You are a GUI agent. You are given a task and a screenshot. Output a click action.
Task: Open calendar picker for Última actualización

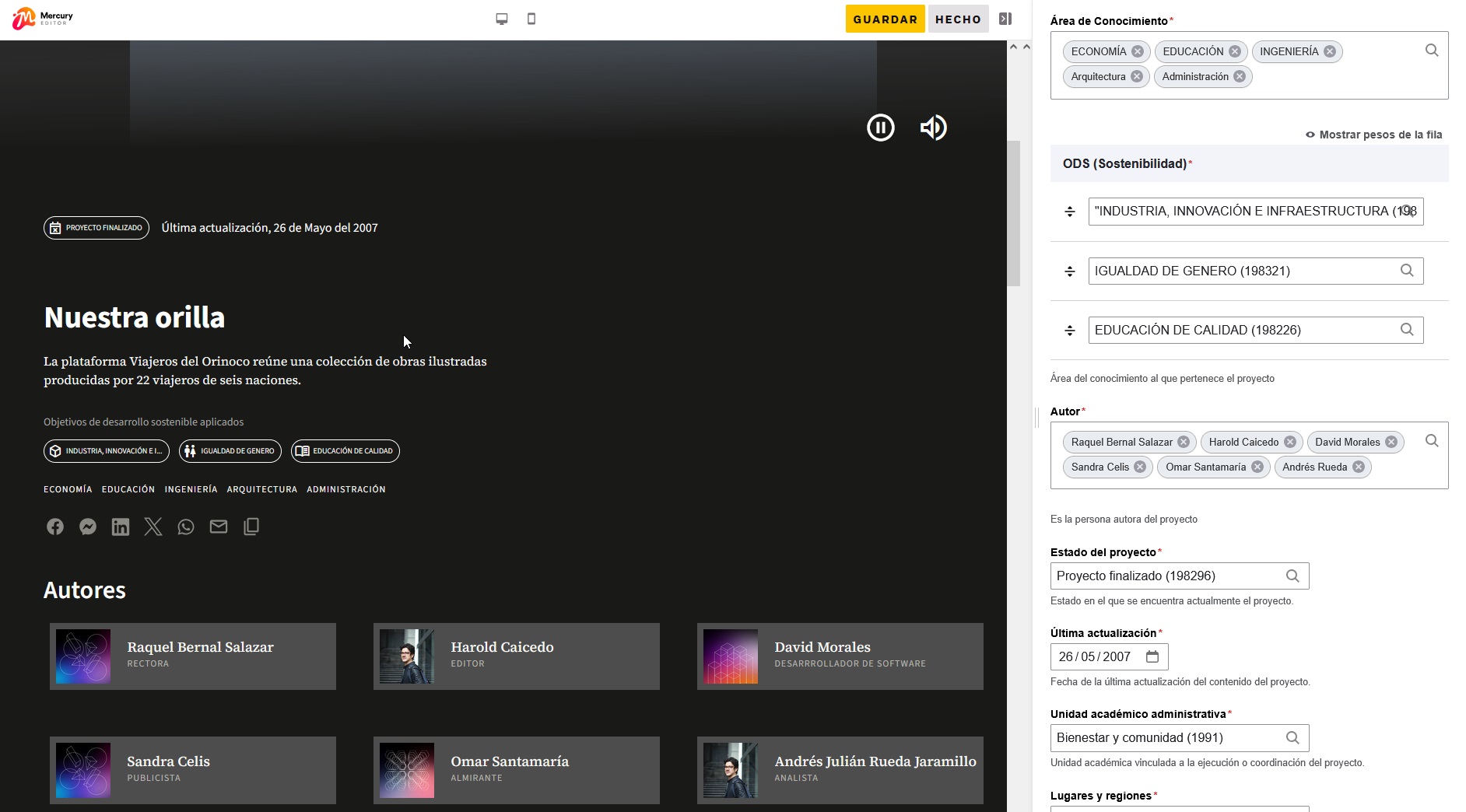(x=1152, y=656)
